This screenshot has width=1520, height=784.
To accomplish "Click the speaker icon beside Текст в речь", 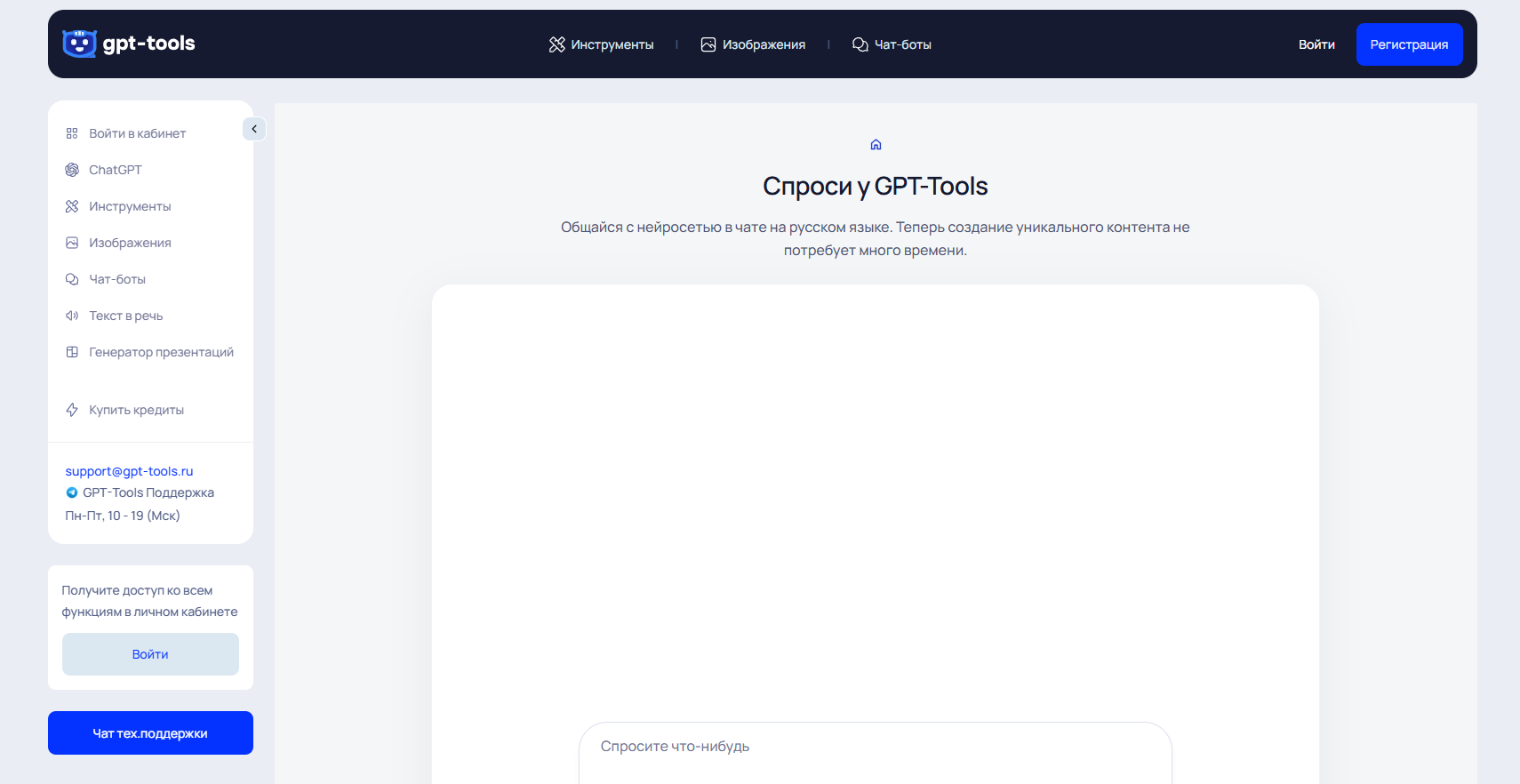I will (72, 316).
